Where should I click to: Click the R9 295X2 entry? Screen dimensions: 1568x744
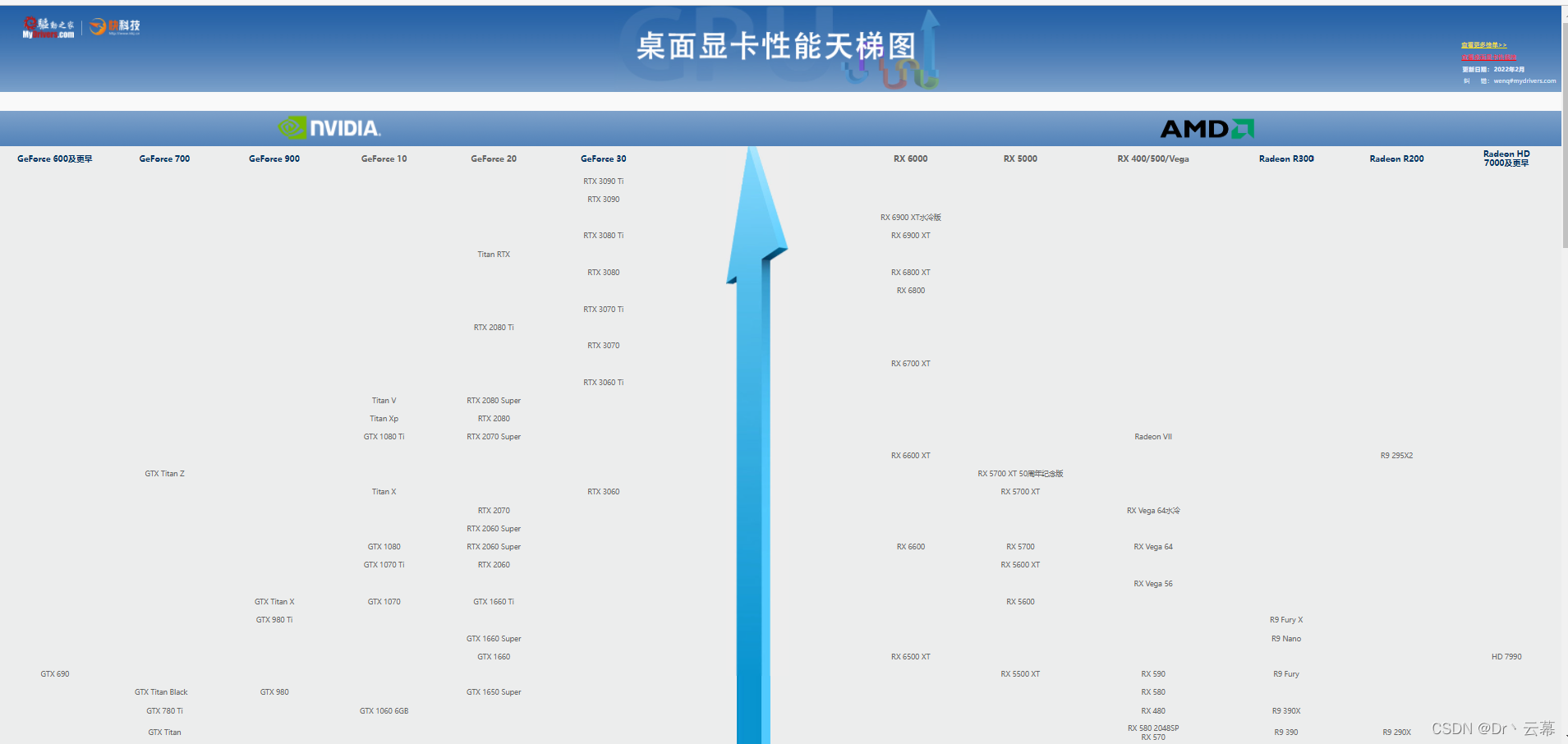point(1396,456)
